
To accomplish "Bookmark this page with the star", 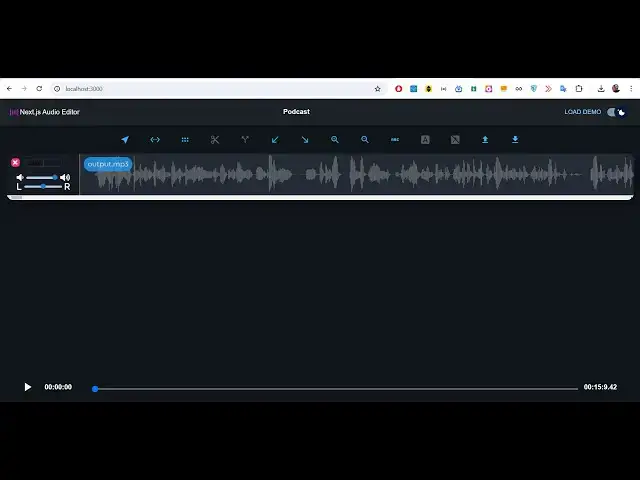I will 378,89.
